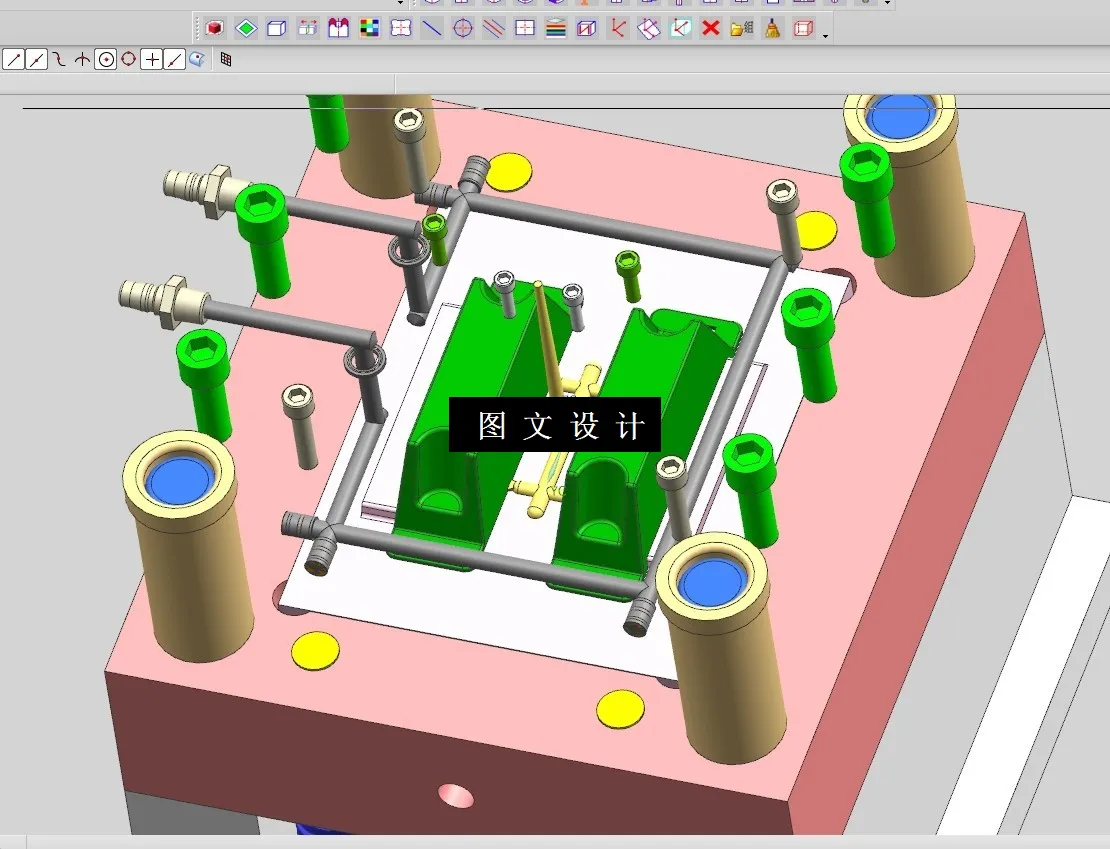Click the layered colors section icon
Screen dimensions: 1110x849
tap(555, 29)
